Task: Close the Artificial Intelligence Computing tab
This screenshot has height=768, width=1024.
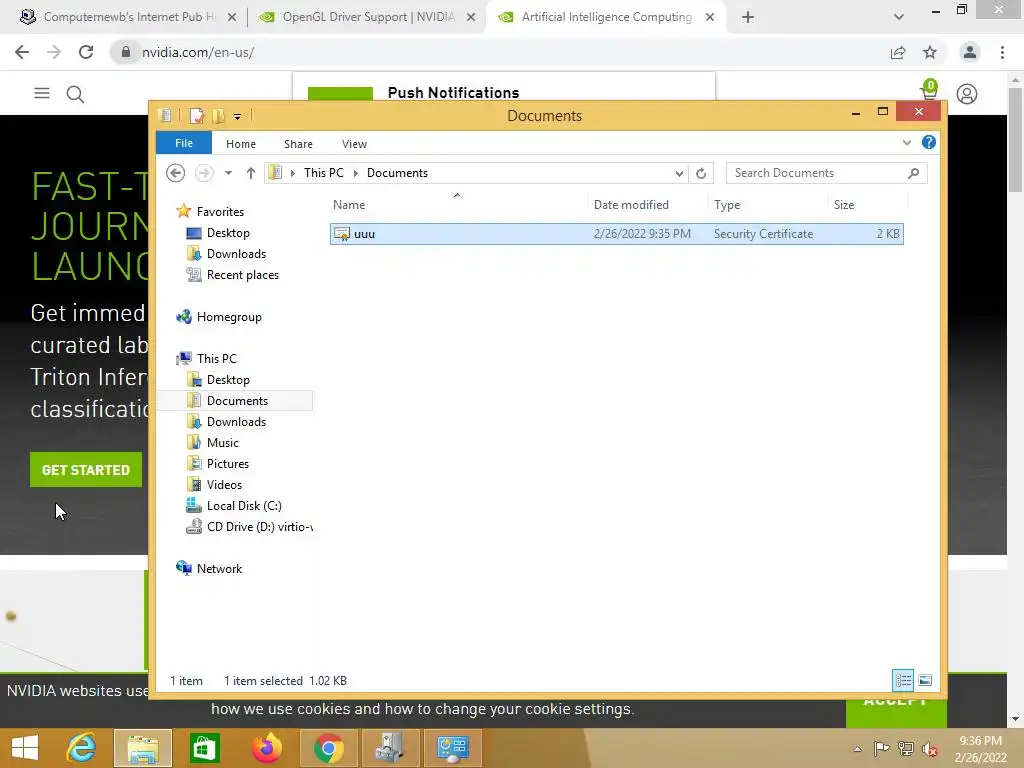Action: [x=710, y=18]
